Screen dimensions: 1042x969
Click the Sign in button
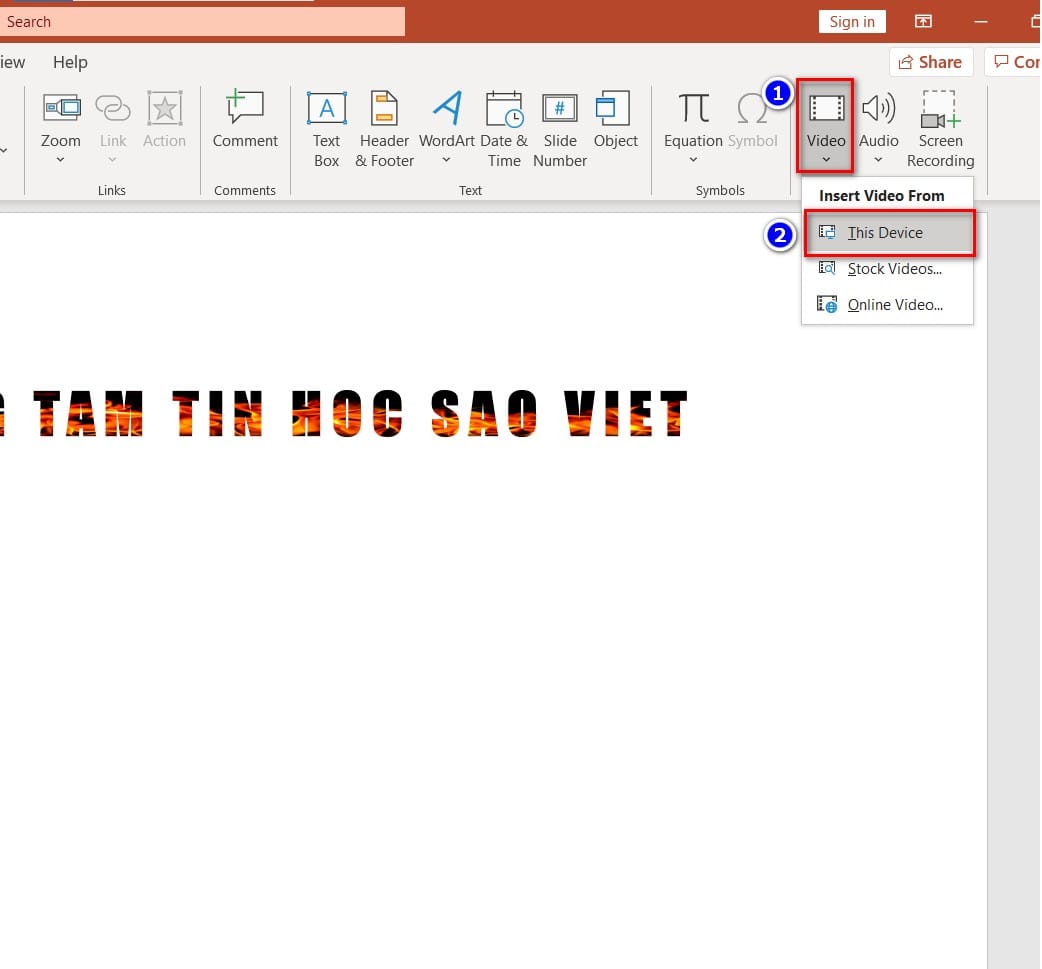[852, 22]
